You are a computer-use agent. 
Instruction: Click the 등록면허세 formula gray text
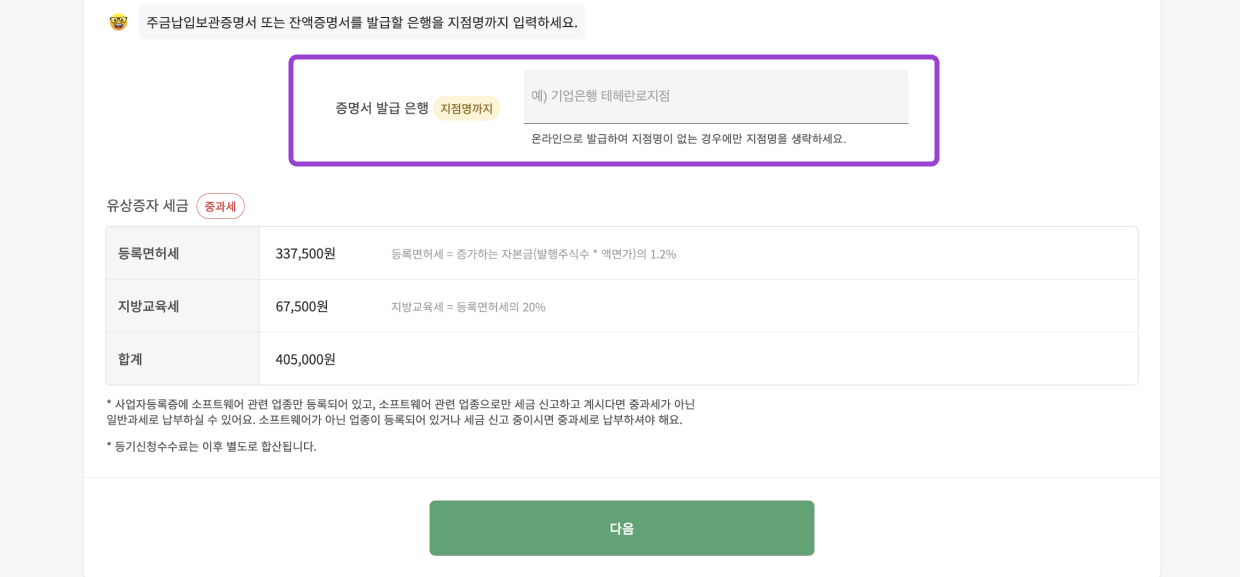[536, 254]
